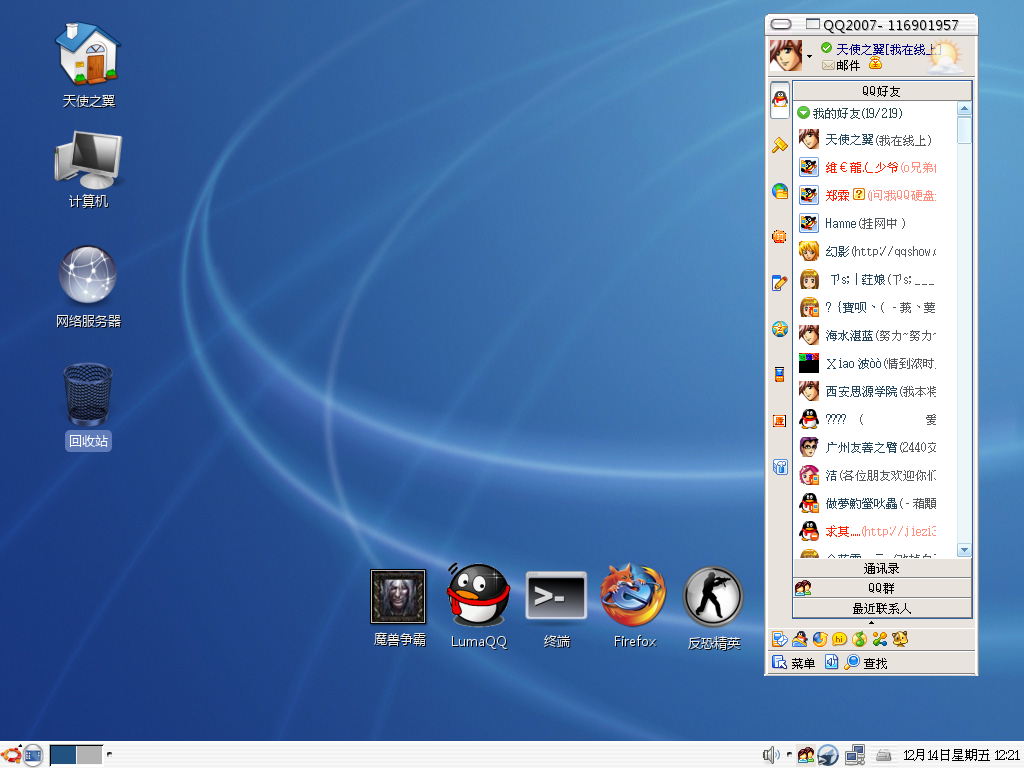The image size is (1024, 768).
Task: Expand the small toolbar arrow above bottom icons
Action: pos(871,622)
